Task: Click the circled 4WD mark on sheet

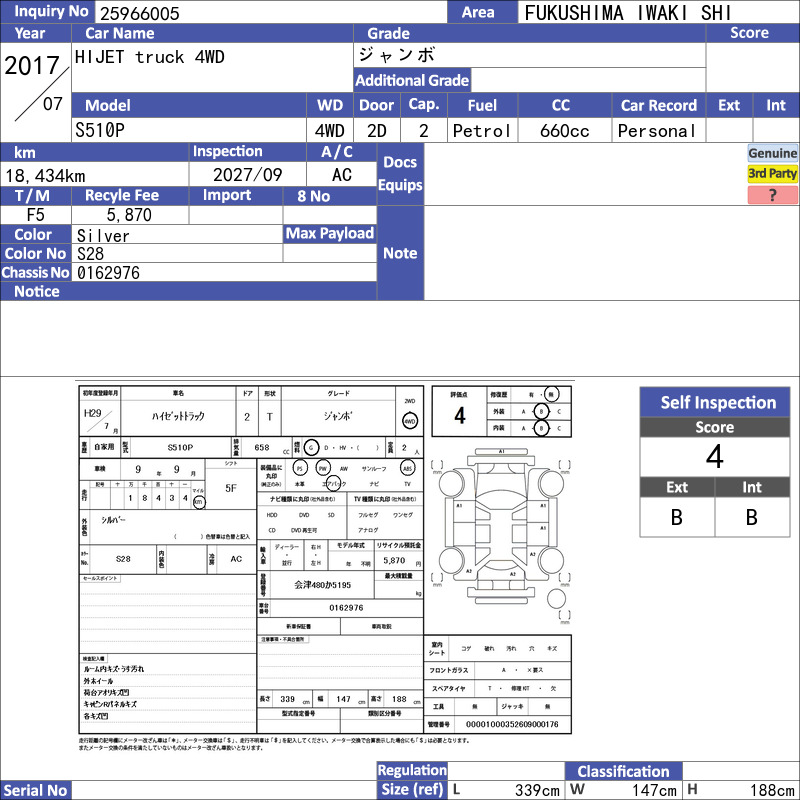Action: (410, 421)
